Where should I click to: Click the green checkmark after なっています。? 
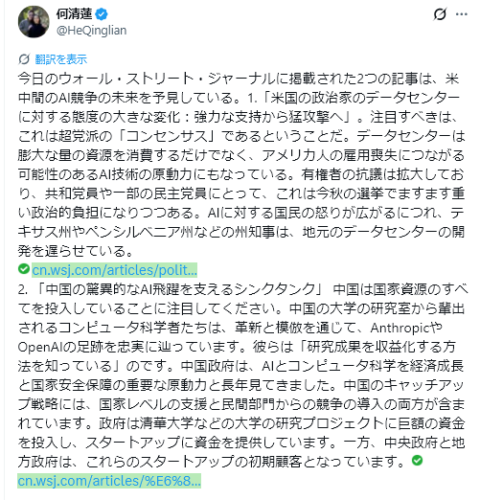tap(417, 461)
